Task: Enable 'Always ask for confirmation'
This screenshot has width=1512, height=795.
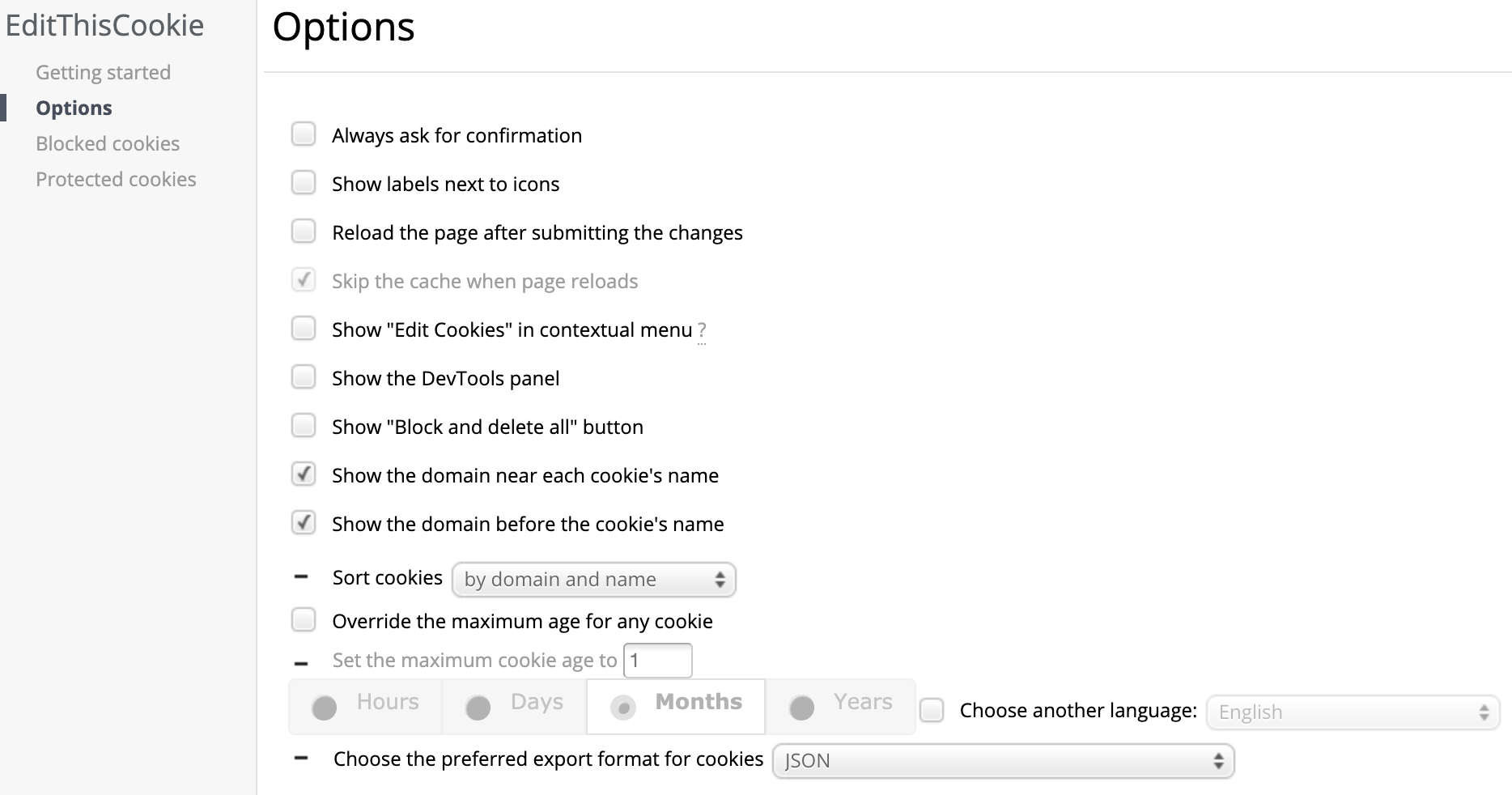Action: [304, 134]
